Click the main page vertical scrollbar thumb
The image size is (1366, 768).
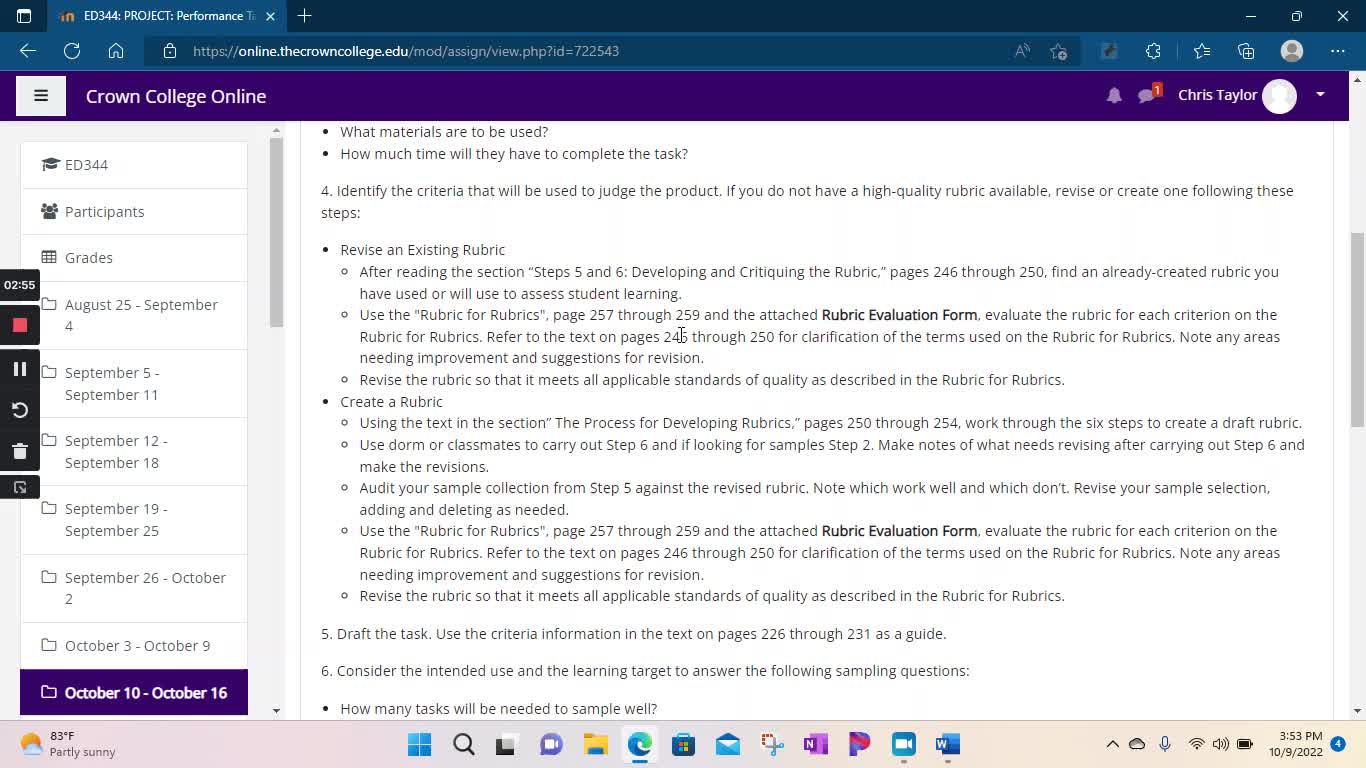pos(1357,330)
